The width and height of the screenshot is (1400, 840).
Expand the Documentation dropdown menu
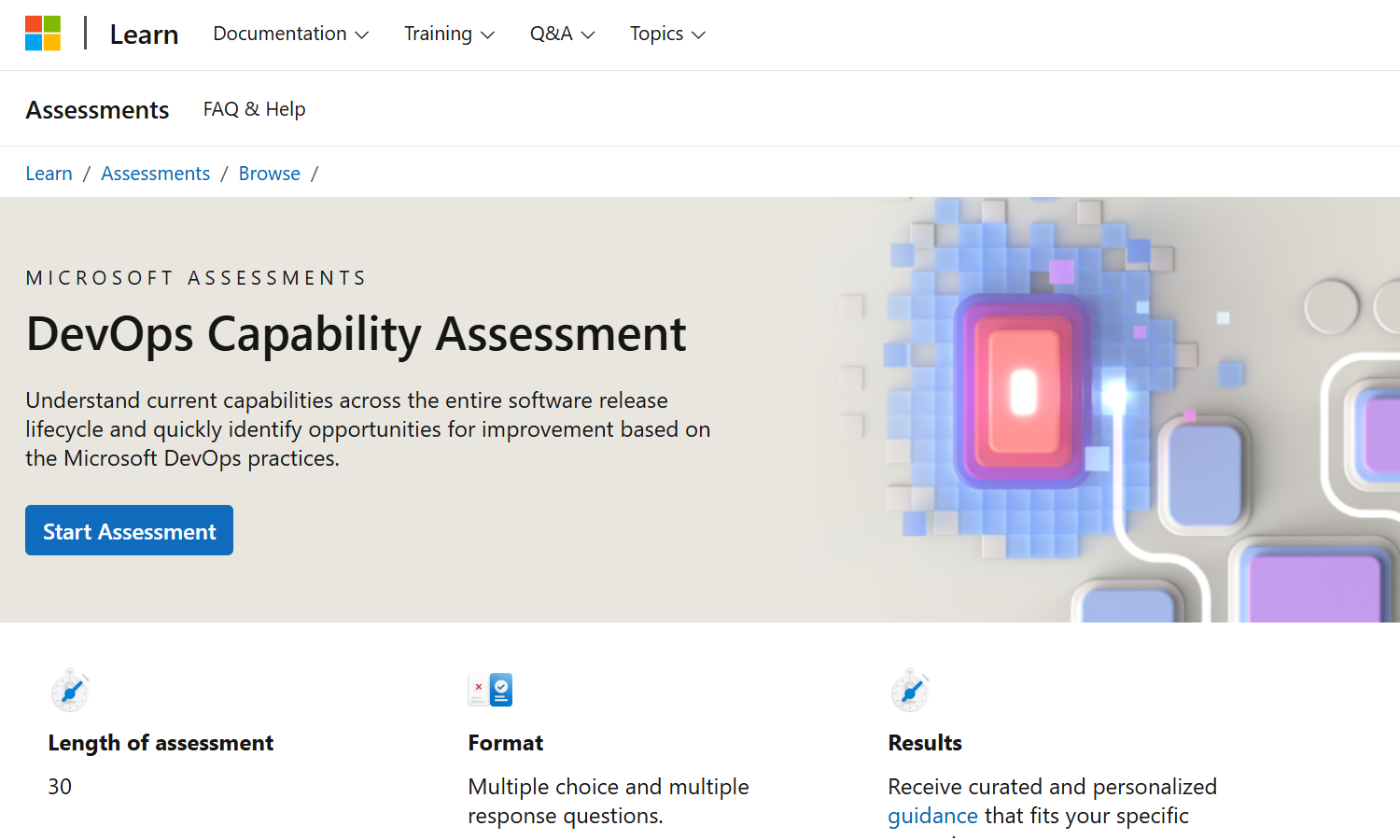pyautogui.click(x=290, y=34)
